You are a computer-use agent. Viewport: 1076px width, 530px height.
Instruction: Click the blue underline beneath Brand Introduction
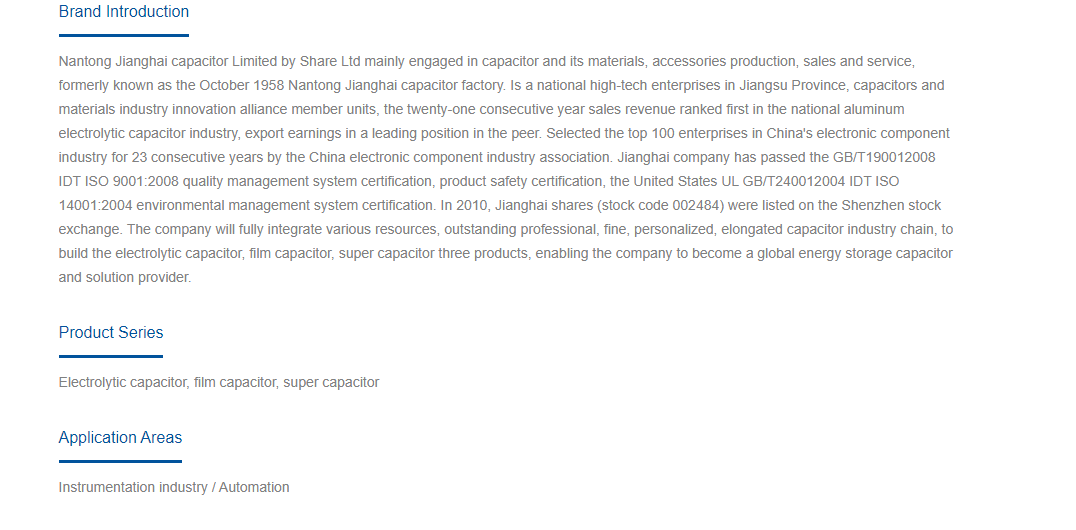pos(124,35)
